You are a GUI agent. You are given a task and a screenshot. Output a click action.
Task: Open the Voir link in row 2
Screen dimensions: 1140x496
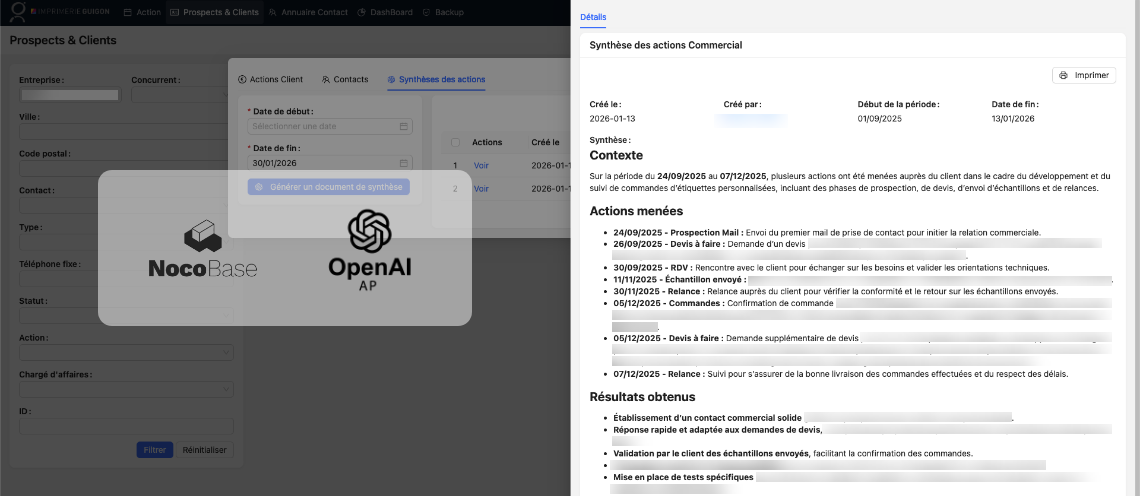[x=481, y=188]
